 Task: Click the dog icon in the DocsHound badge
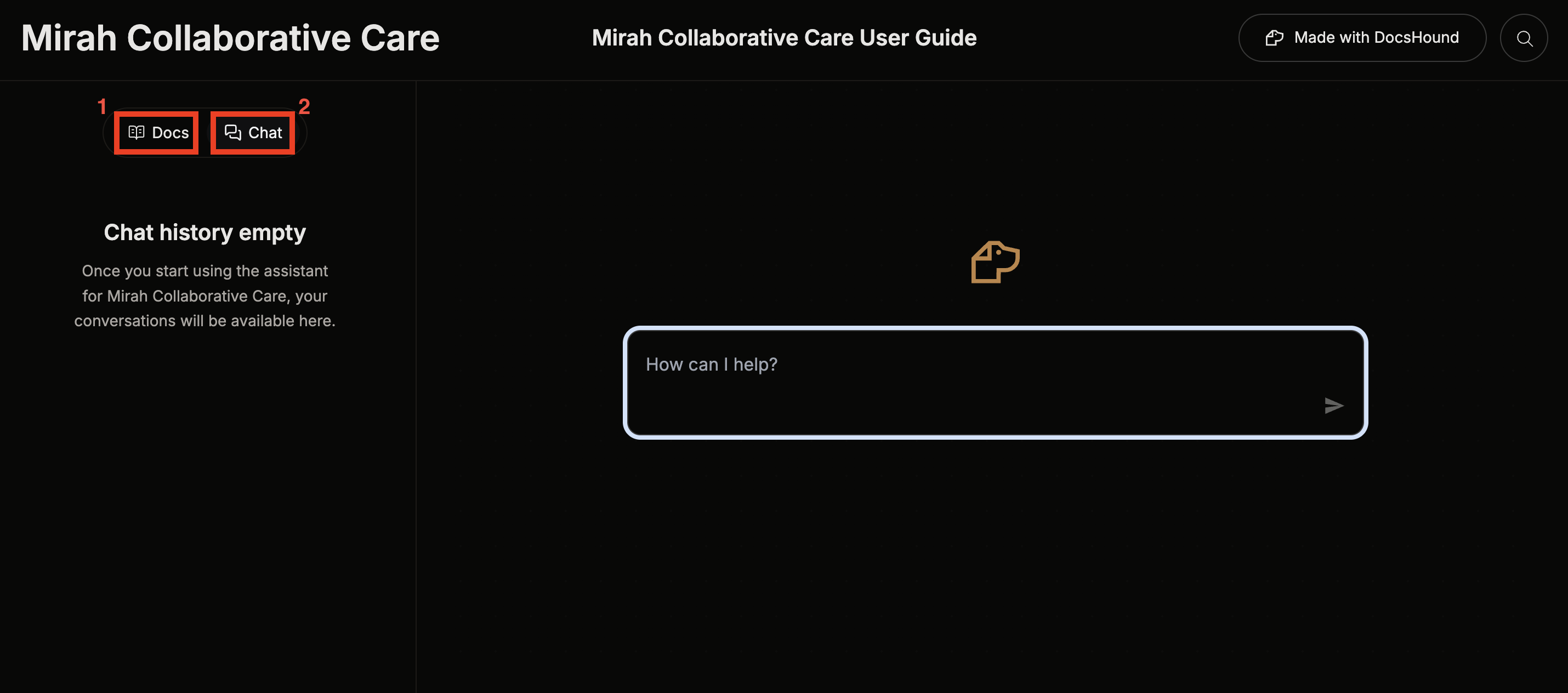click(x=1274, y=38)
